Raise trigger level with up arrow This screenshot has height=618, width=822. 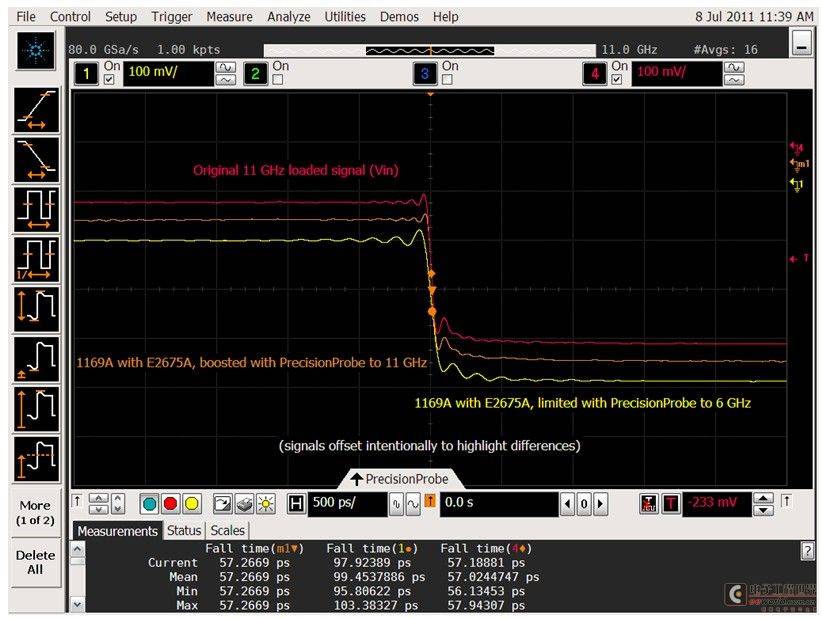[763, 498]
